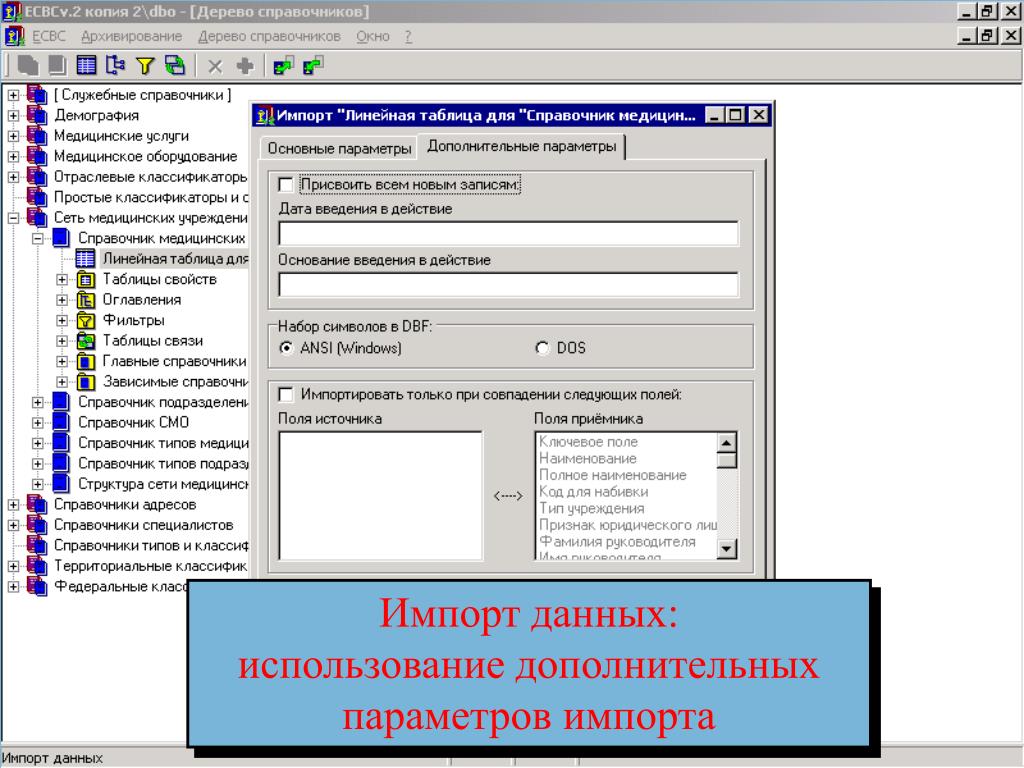Collapse Справочник медицинских node
Viewport: 1024px width, 768px height.
coord(38,238)
